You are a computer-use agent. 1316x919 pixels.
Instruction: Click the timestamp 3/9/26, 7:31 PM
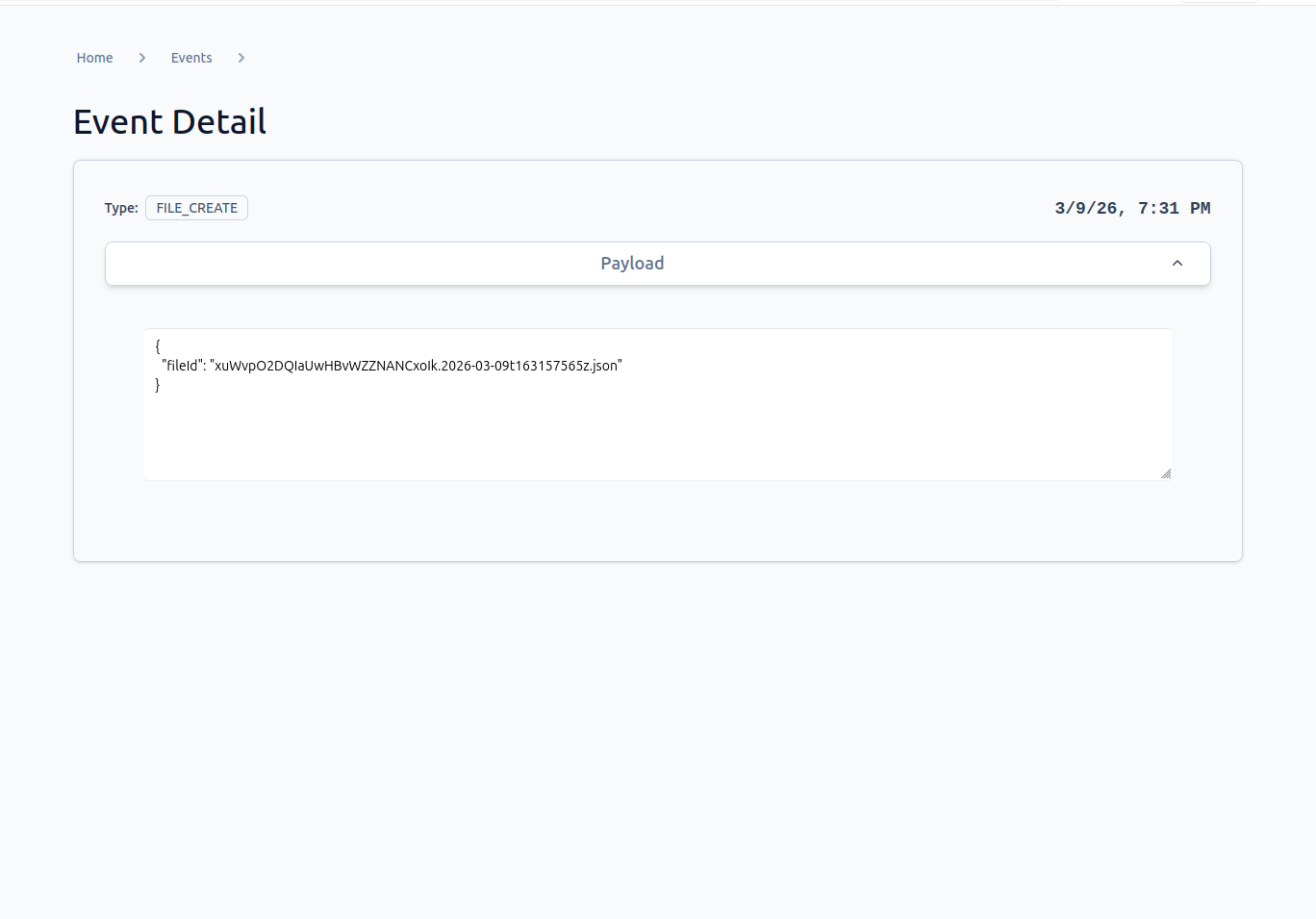click(x=1132, y=208)
